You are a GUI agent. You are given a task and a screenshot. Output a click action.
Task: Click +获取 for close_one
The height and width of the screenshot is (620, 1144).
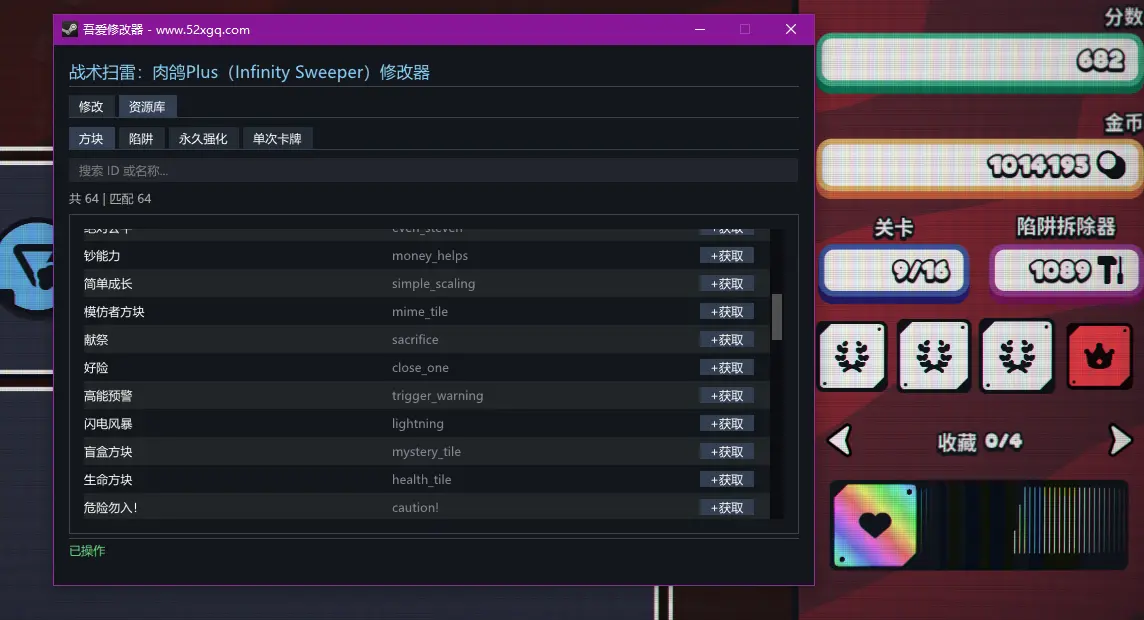pos(727,368)
